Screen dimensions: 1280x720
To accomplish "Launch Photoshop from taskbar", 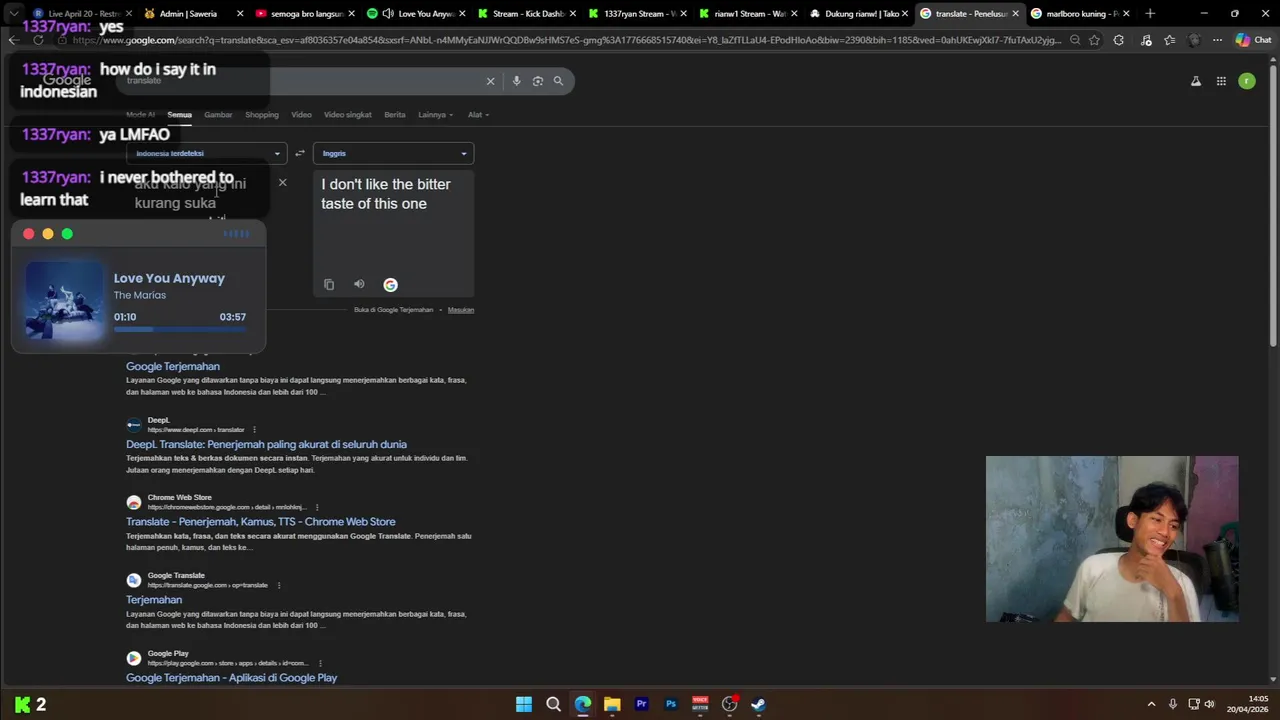I will (671, 704).
